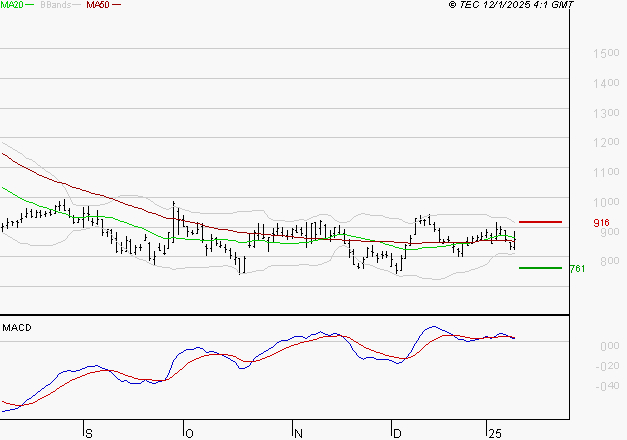Click the green line sample beside MA20
Image resolution: width=627 pixels, height=440 pixels.
click(30, 6)
